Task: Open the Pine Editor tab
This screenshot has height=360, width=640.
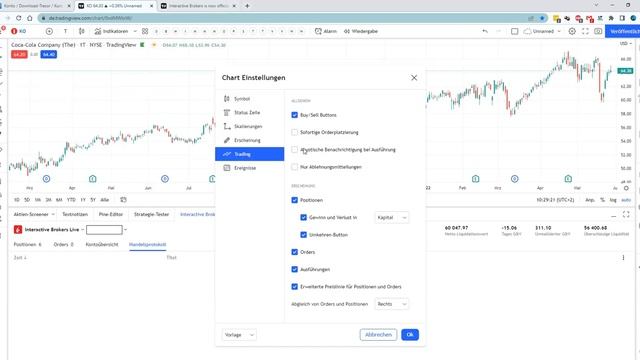Action: click(x=111, y=214)
